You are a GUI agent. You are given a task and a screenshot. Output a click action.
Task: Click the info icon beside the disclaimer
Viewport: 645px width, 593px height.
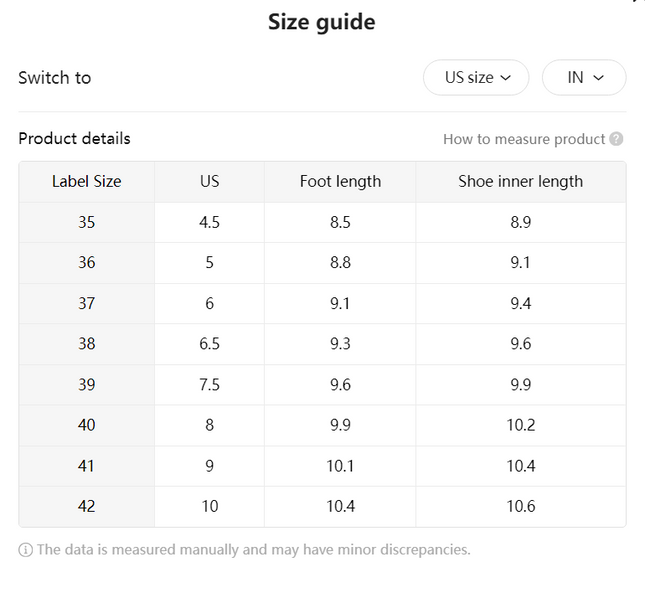(x=26, y=549)
